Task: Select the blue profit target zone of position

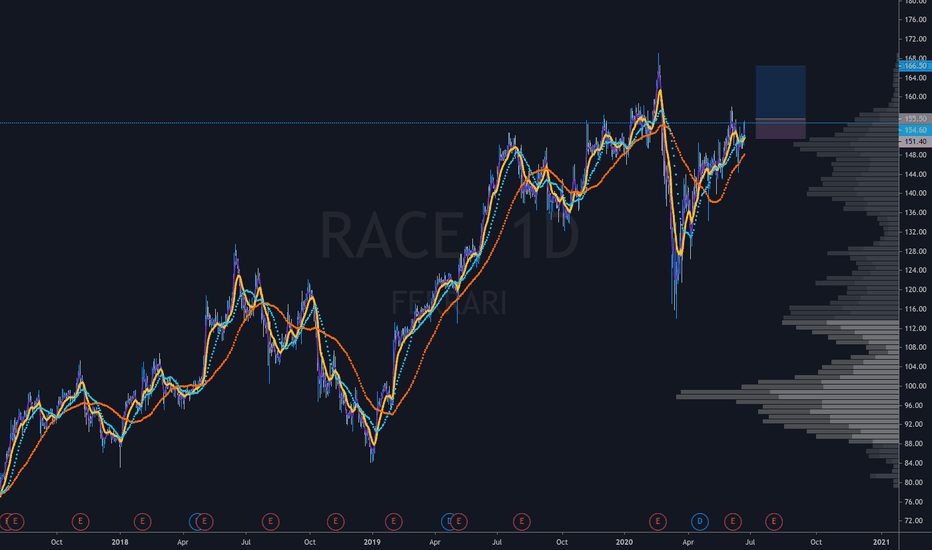Action: (x=780, y=92)
